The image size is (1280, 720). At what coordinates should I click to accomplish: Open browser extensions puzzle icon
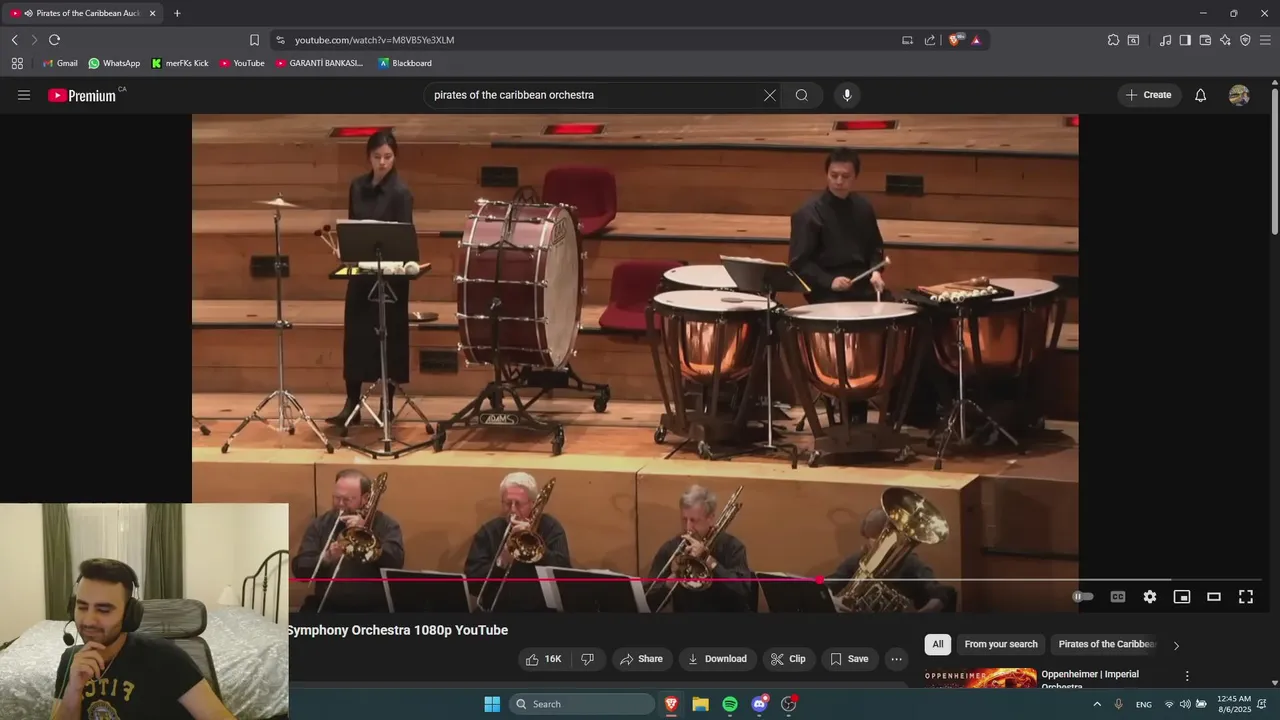(1113, 40)
